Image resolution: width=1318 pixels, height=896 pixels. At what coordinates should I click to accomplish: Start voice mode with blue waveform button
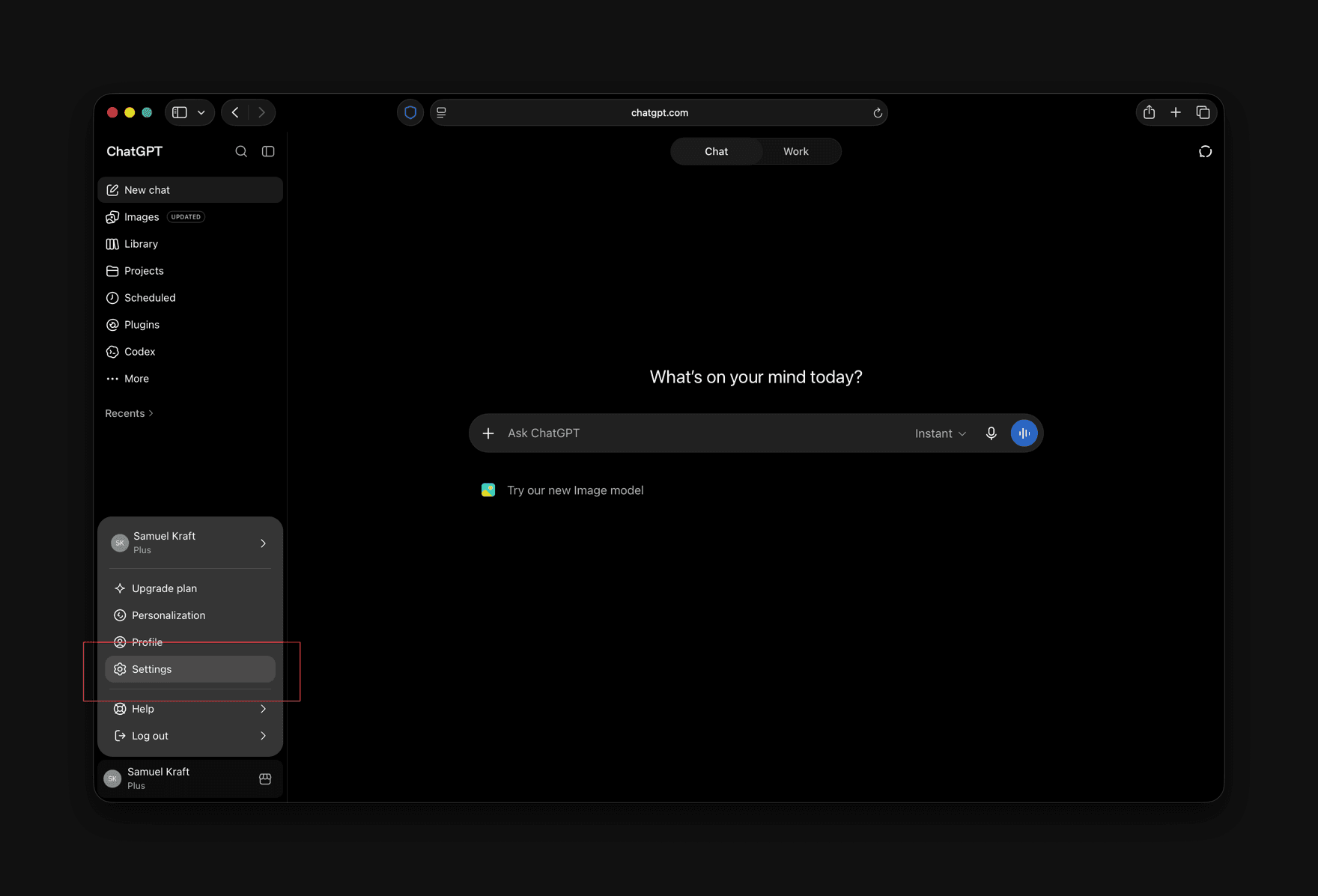click(x=1024, y=433)
